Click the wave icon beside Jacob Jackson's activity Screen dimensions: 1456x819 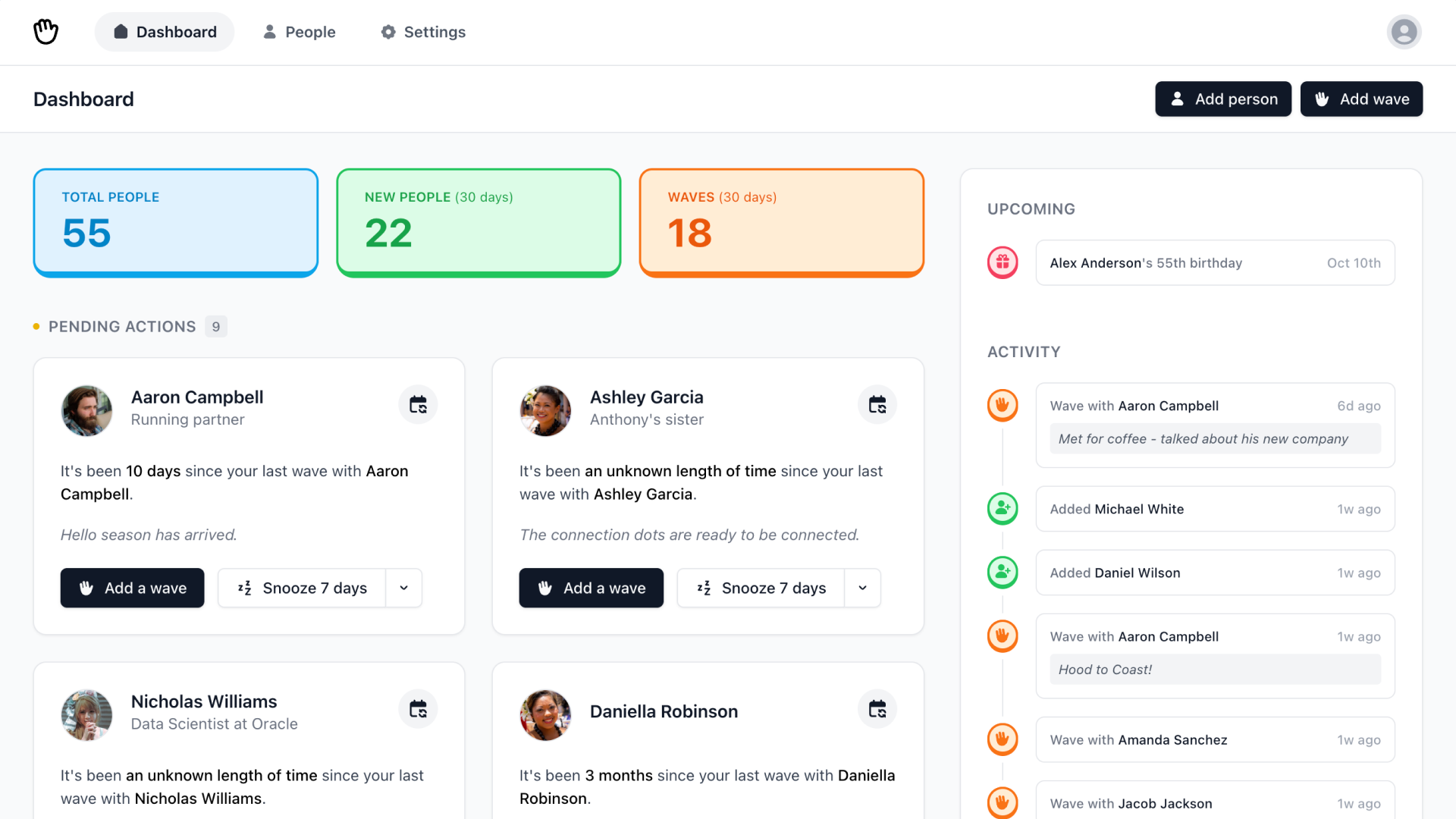coord(1003,802)
